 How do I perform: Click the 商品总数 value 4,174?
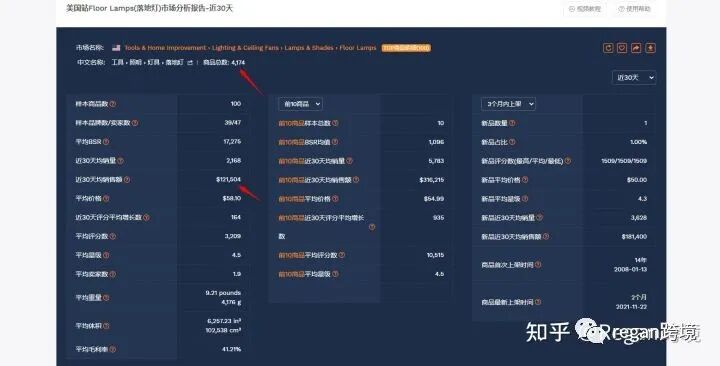[238, 62]
